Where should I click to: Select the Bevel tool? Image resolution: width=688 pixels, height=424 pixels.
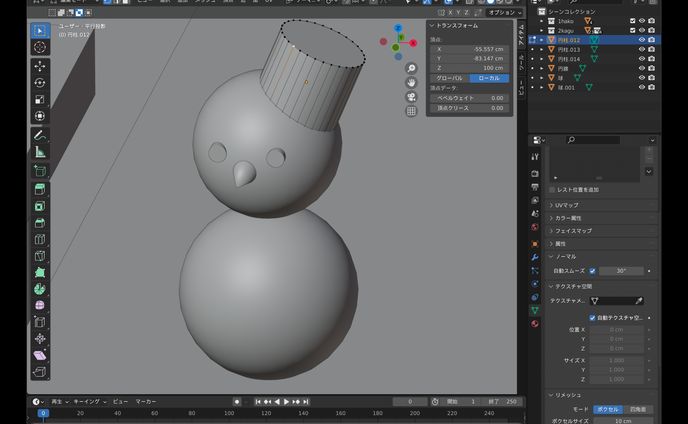40,223
